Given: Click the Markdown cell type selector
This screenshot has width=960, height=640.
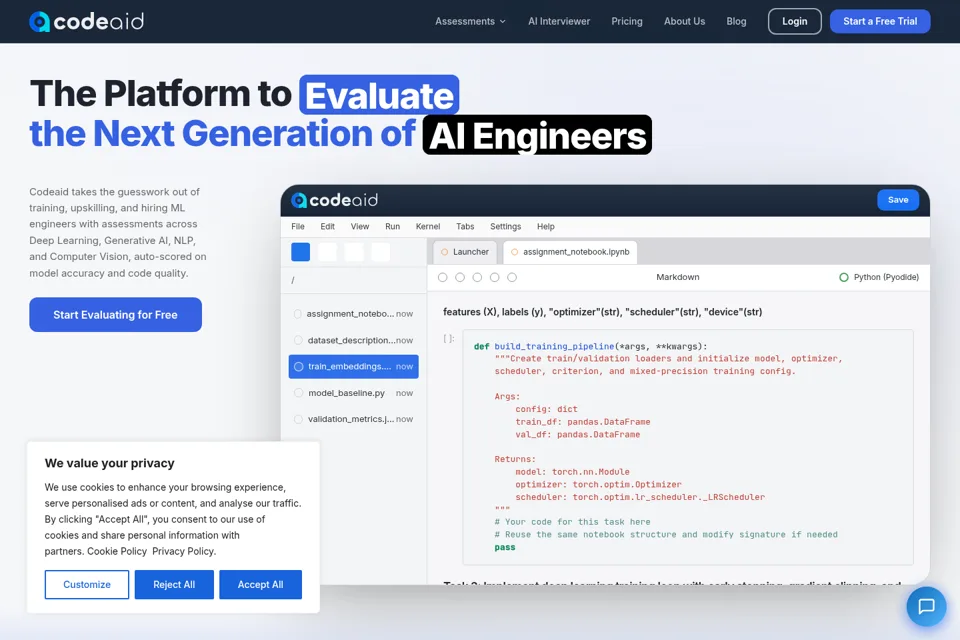Looking at the screenshot, I should (677, 277).
